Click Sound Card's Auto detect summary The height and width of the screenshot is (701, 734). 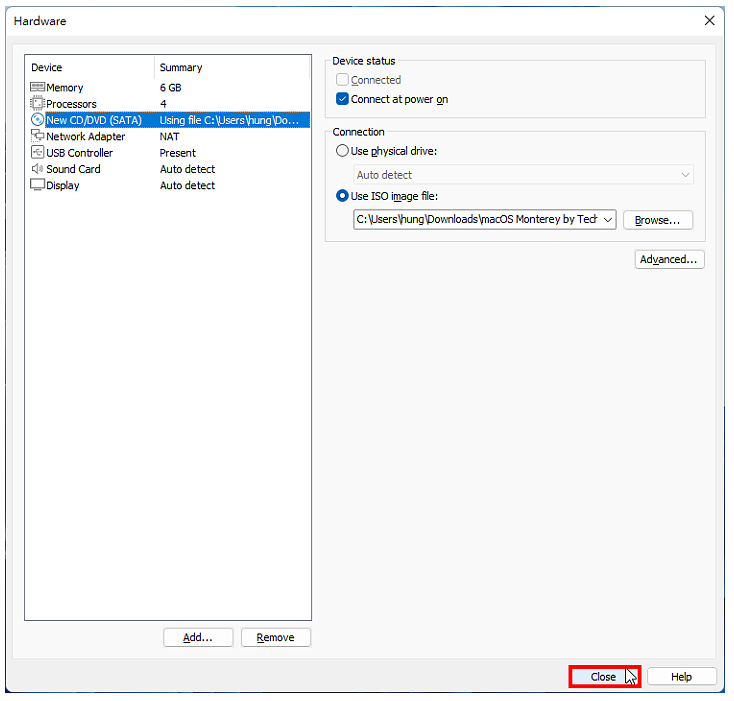click(x=188, y=169)
